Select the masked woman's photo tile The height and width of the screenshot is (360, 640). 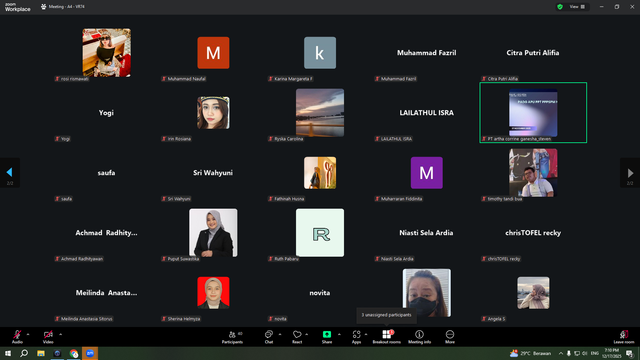[427, 293]
